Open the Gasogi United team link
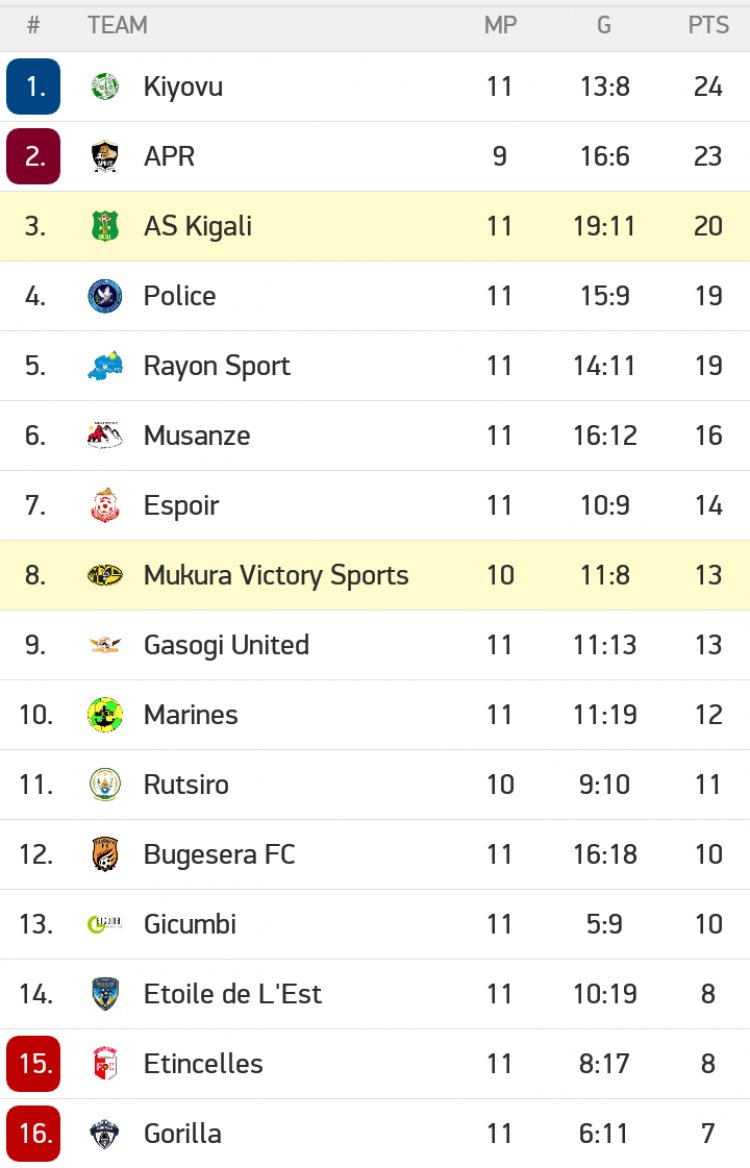This screenshot has height=1168, width=750. click(x=226, y=645)
